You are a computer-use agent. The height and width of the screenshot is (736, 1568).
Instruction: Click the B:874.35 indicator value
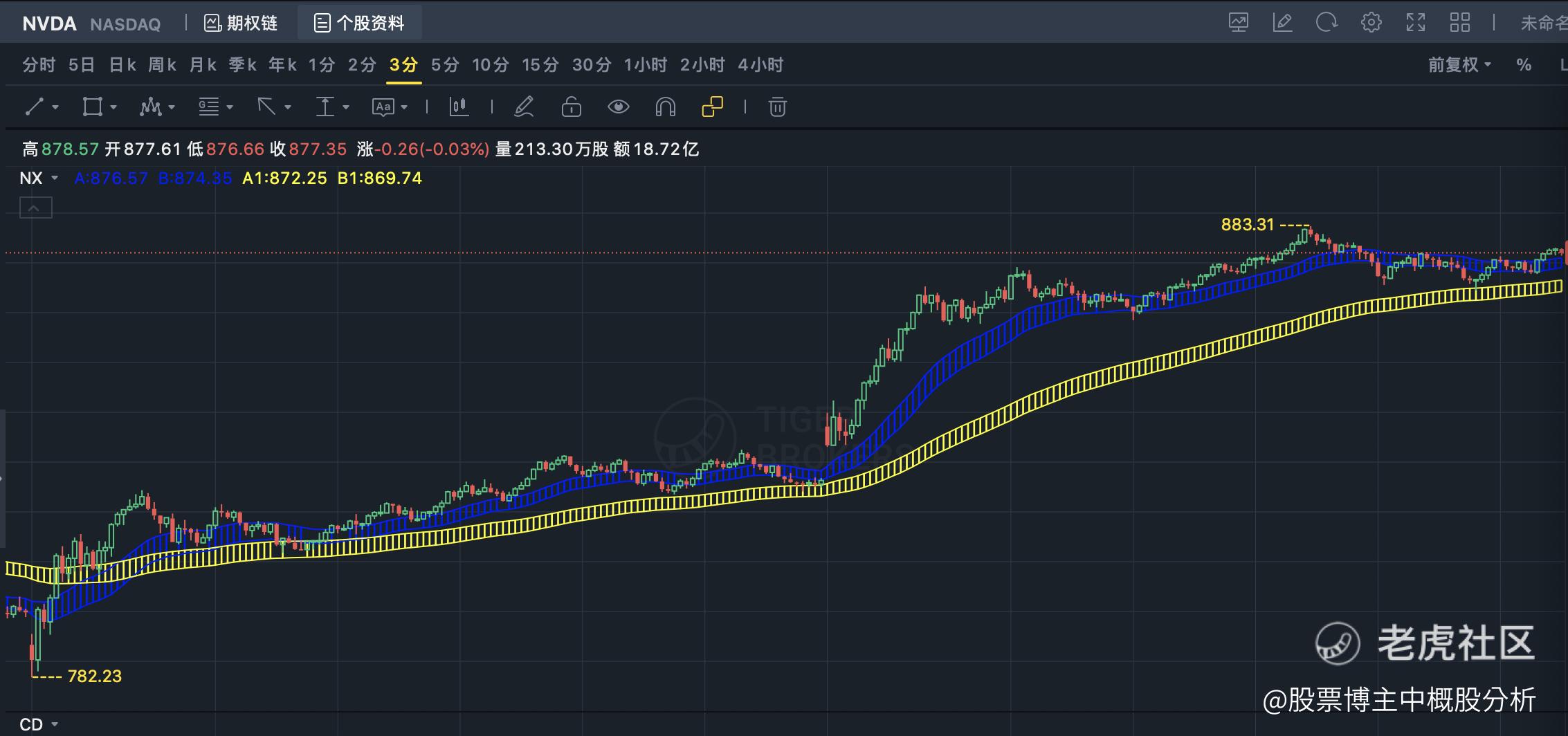pos(195,178)
